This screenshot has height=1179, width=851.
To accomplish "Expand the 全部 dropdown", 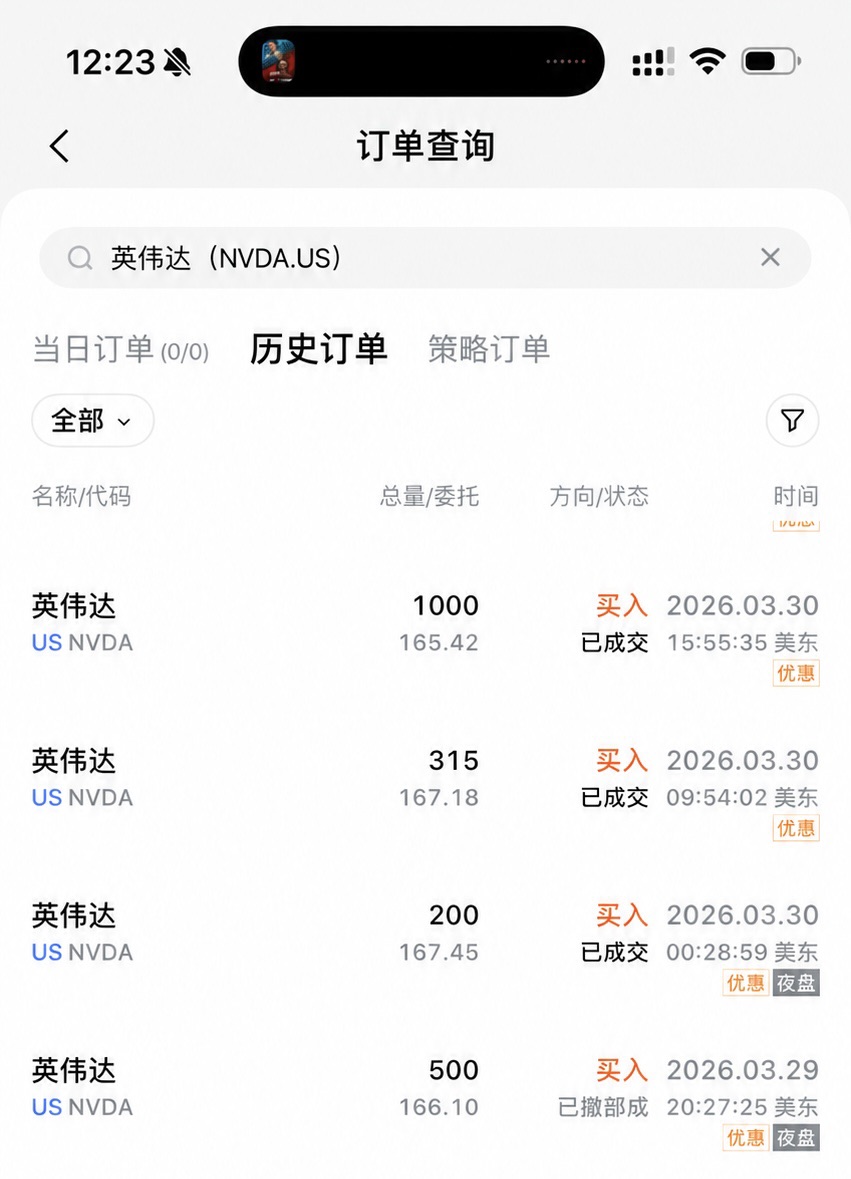I will tap(92, 420).
